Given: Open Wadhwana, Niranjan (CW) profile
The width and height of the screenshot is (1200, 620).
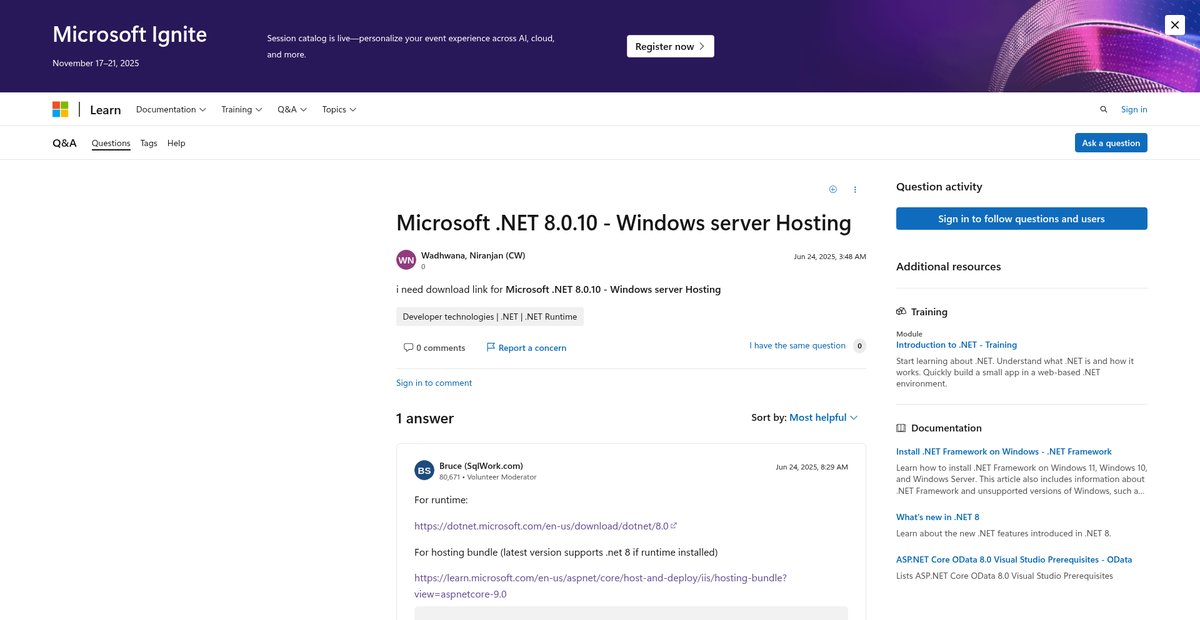Looking at the screenshot, I should click(473, 255).
